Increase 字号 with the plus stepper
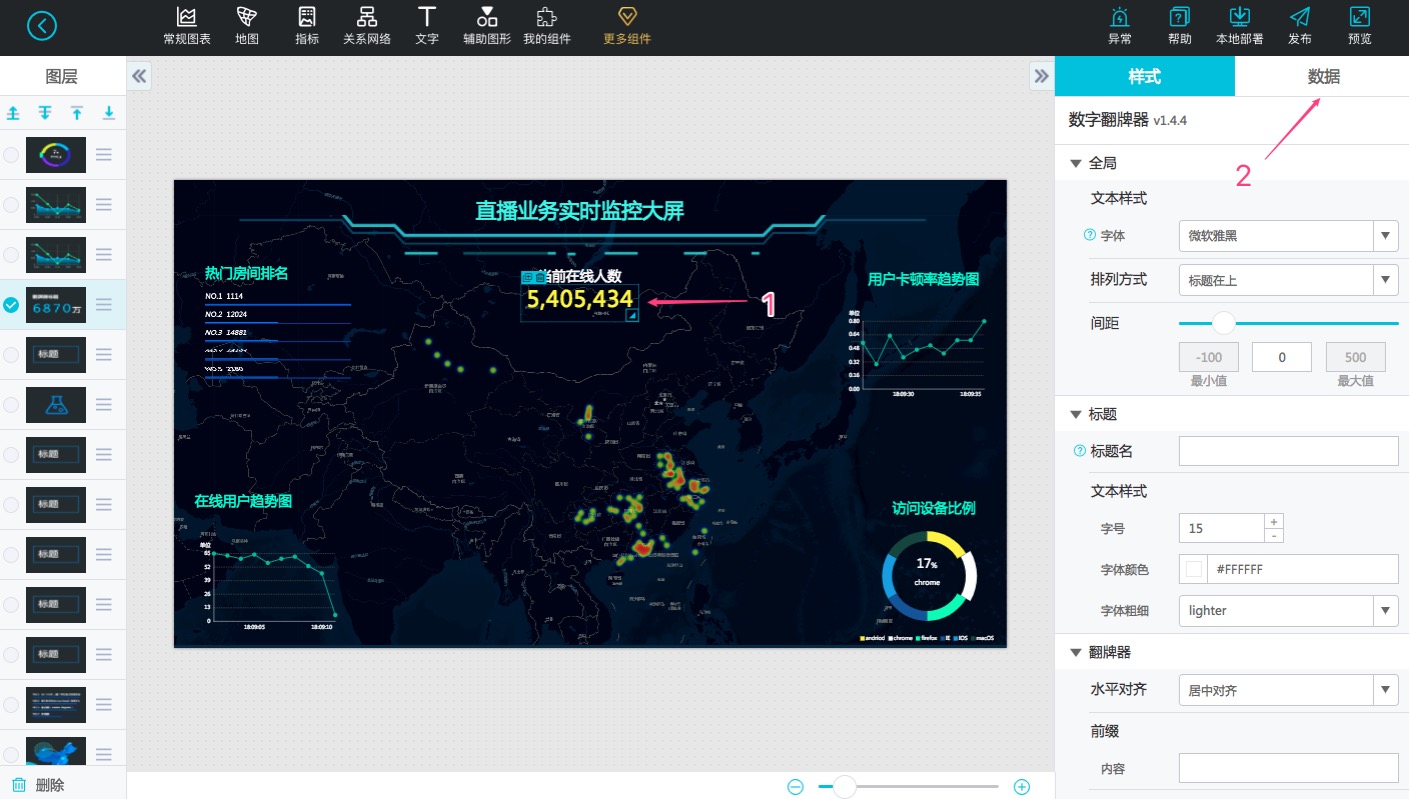This screenshot has width=1410, height=799. [1274, 521]
